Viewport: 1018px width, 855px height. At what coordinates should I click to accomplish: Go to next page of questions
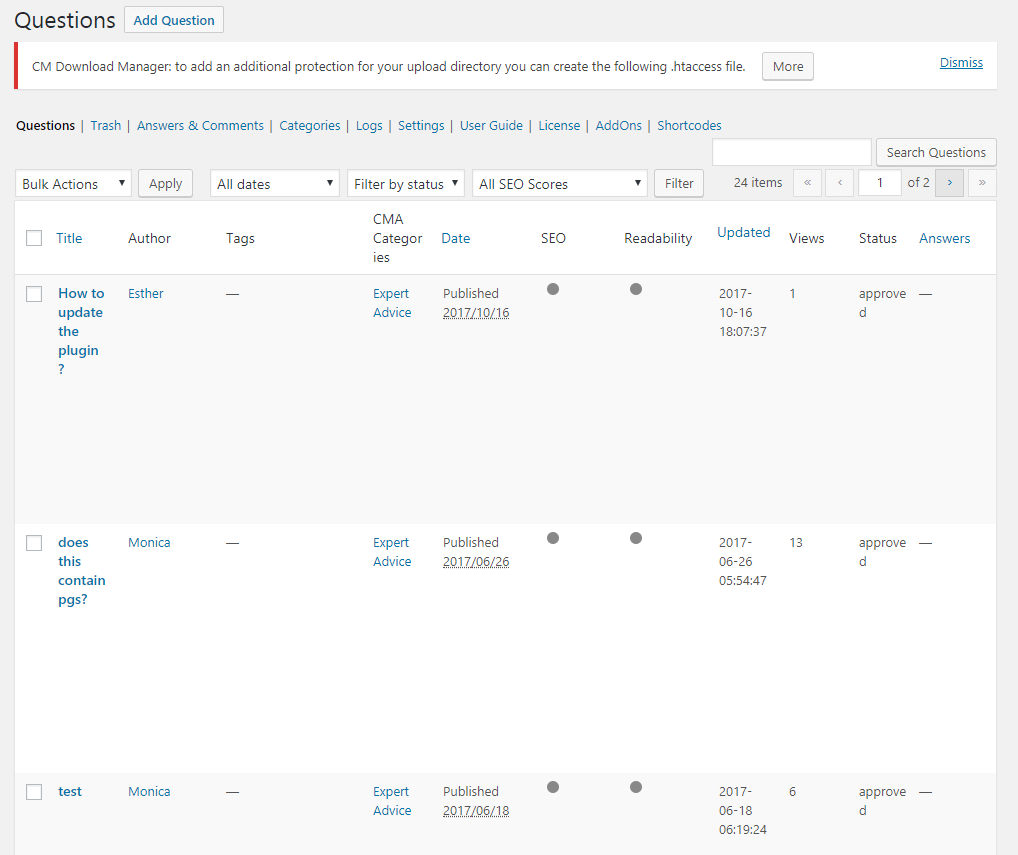pyautogui.click(x=949, y=183)
